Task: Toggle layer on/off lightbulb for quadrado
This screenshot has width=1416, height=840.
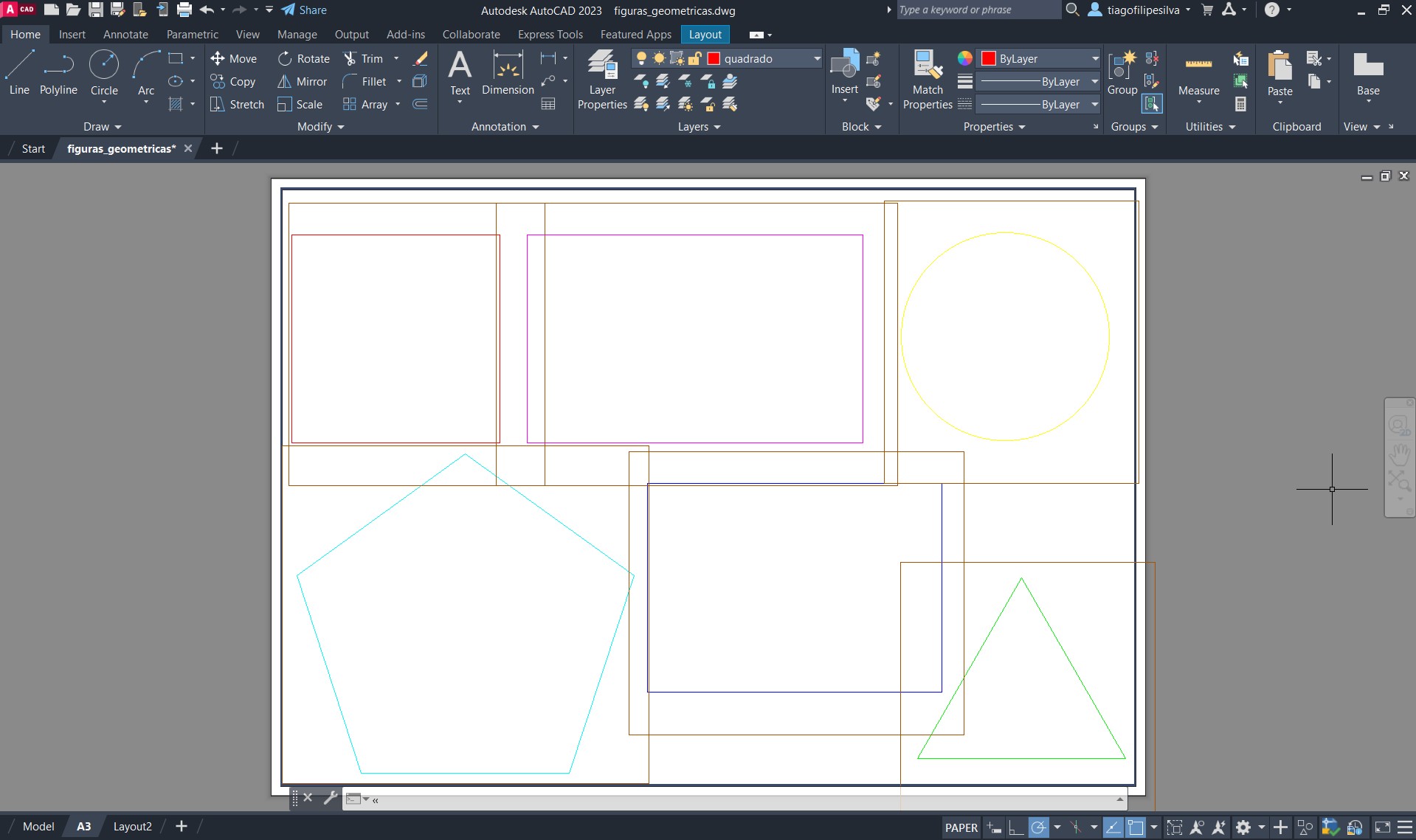Action: pos(641,58)
